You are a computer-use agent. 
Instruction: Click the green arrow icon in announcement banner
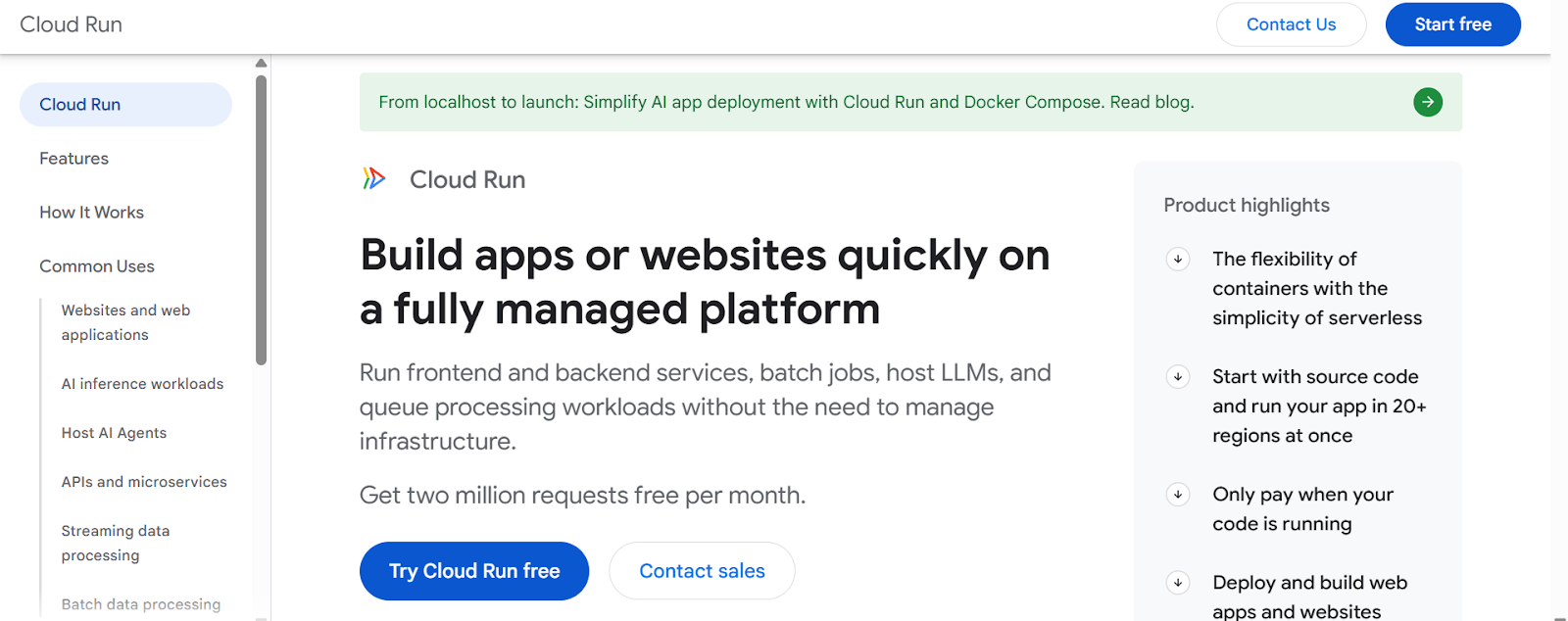(1428, 102)
